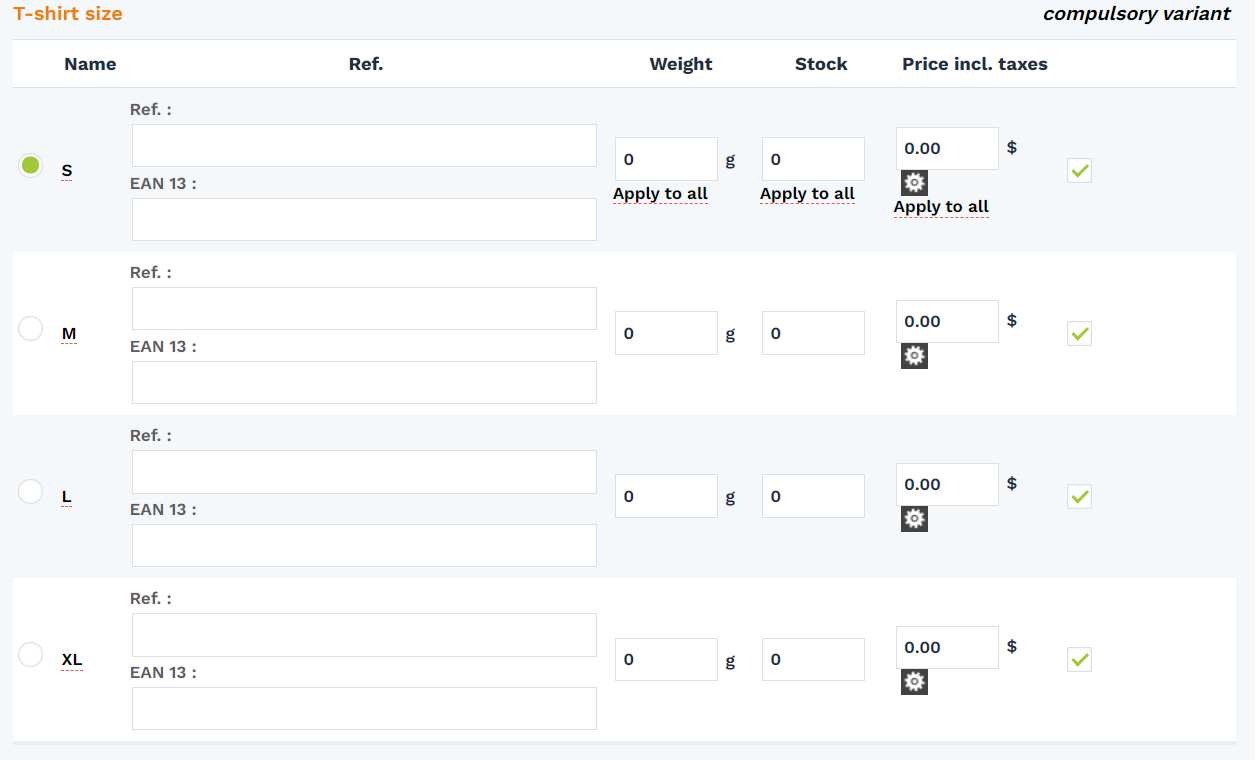Focus the stock field for size S

[813, 159]
